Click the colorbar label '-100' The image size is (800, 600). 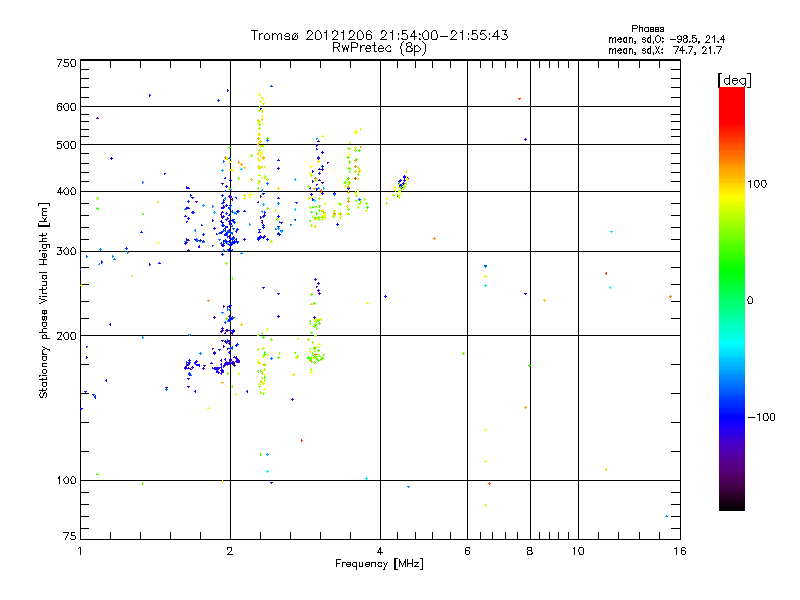click(761, 417)
